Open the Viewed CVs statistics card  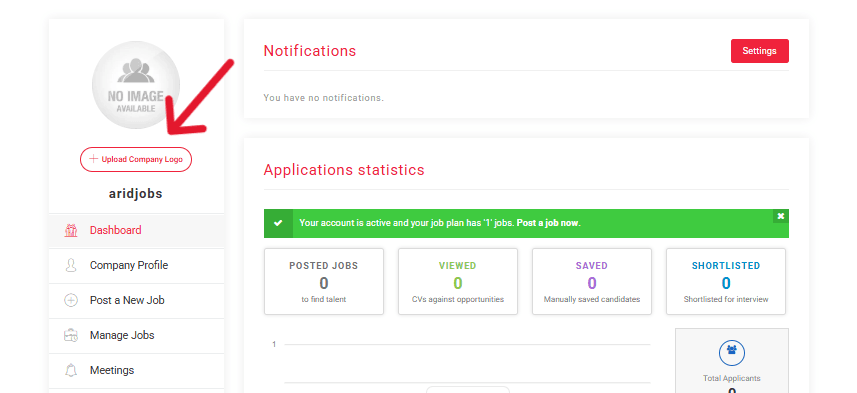click(457, 281)
